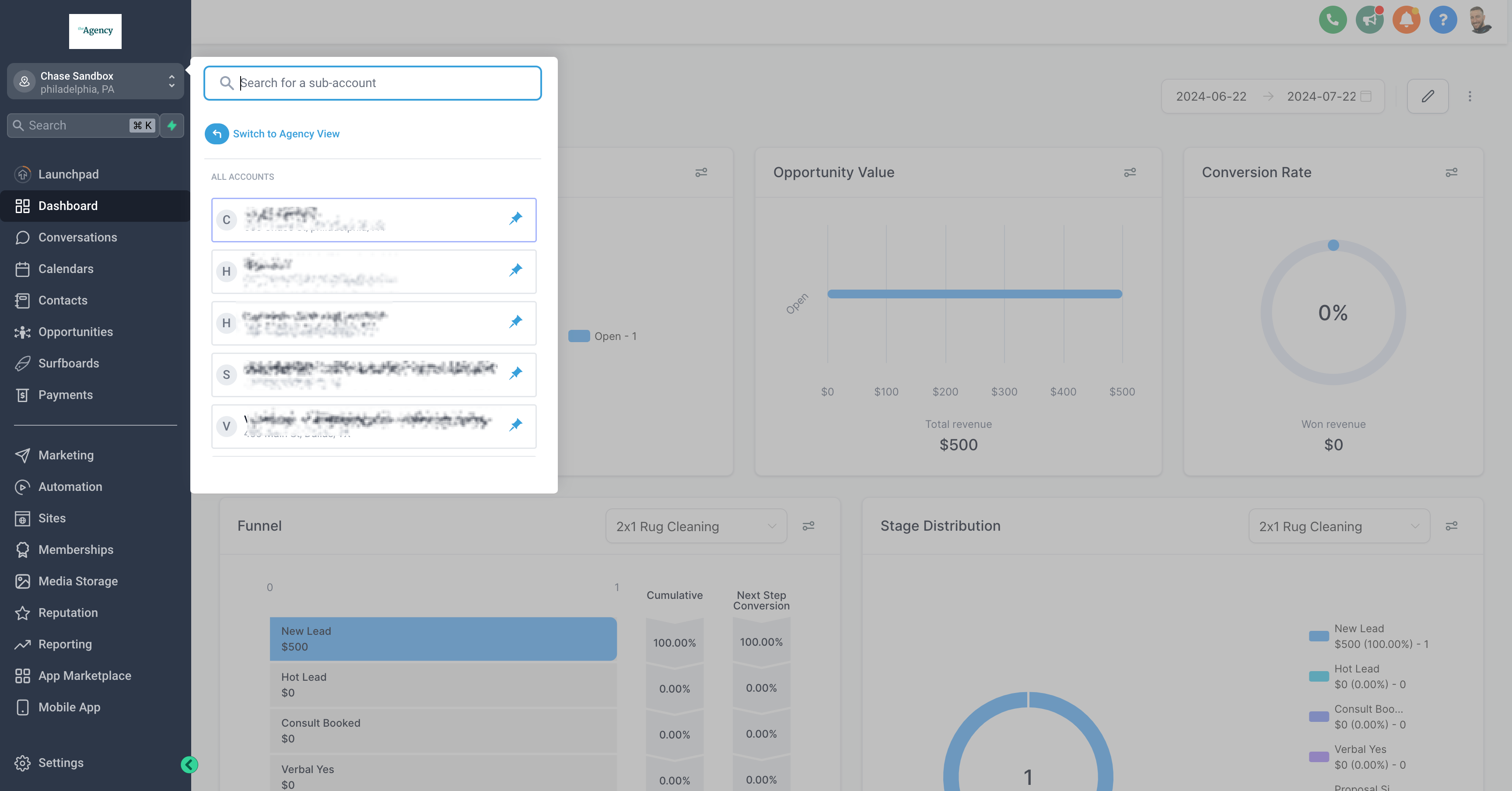
Task: Go to Conversations
Action: pyautogui.click(x=95, y=238)
